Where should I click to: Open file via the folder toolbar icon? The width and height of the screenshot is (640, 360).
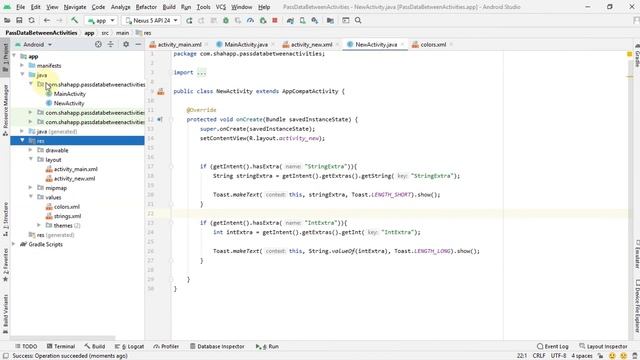point(7,20)
